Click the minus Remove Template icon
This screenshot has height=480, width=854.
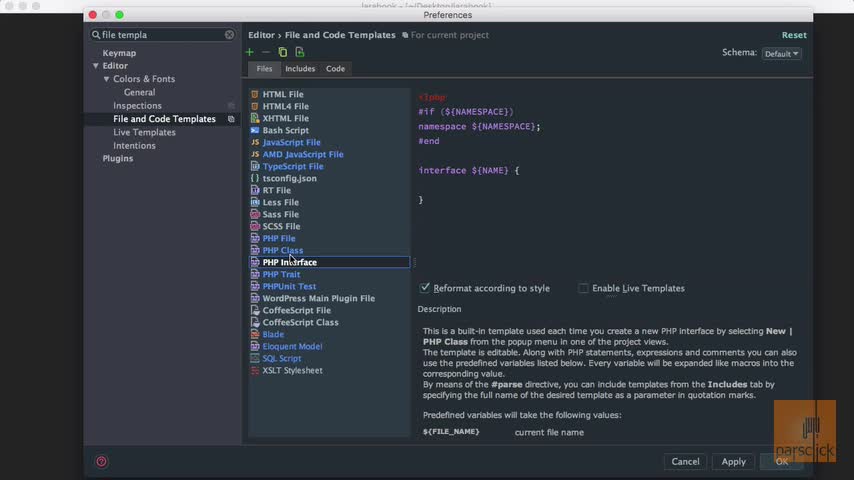266,52
